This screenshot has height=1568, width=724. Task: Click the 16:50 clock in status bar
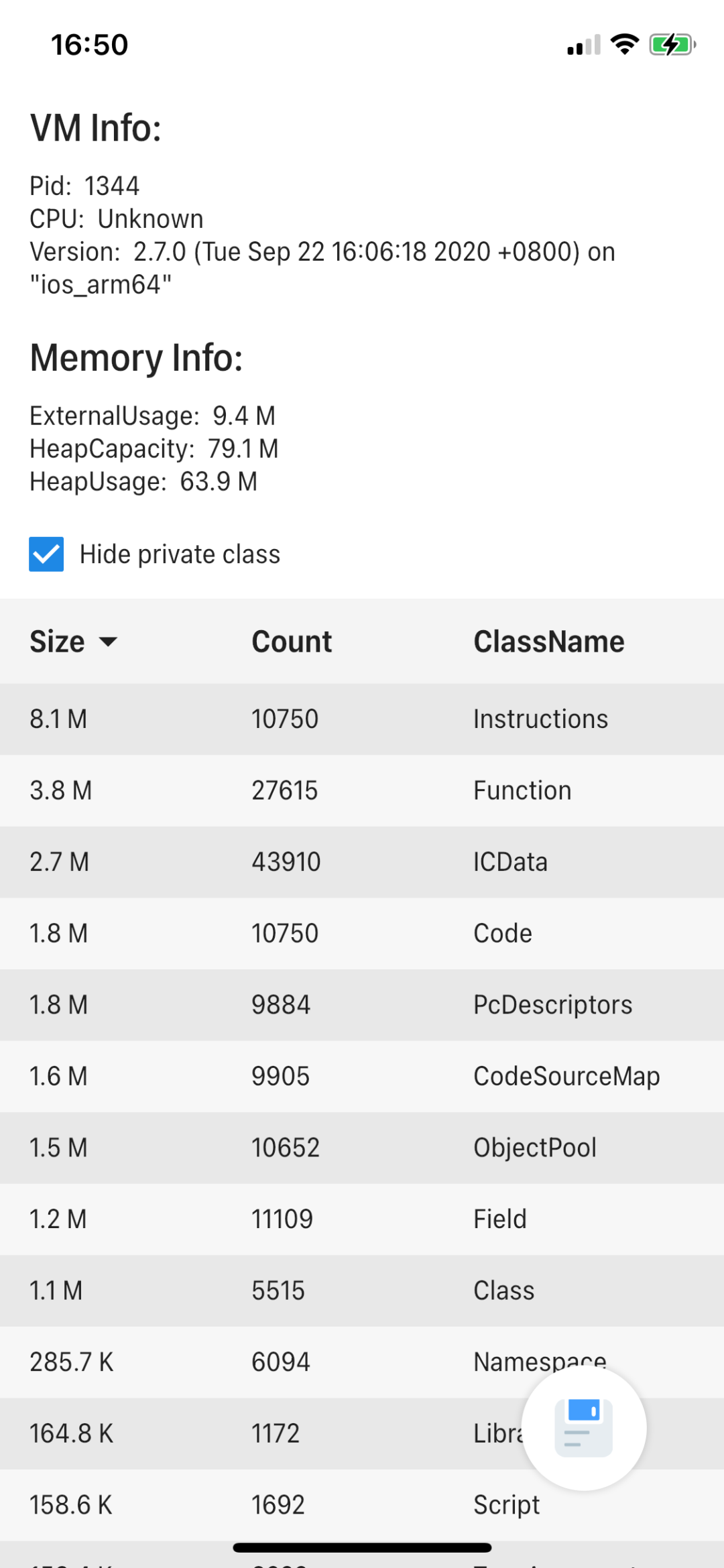(90, 45)
